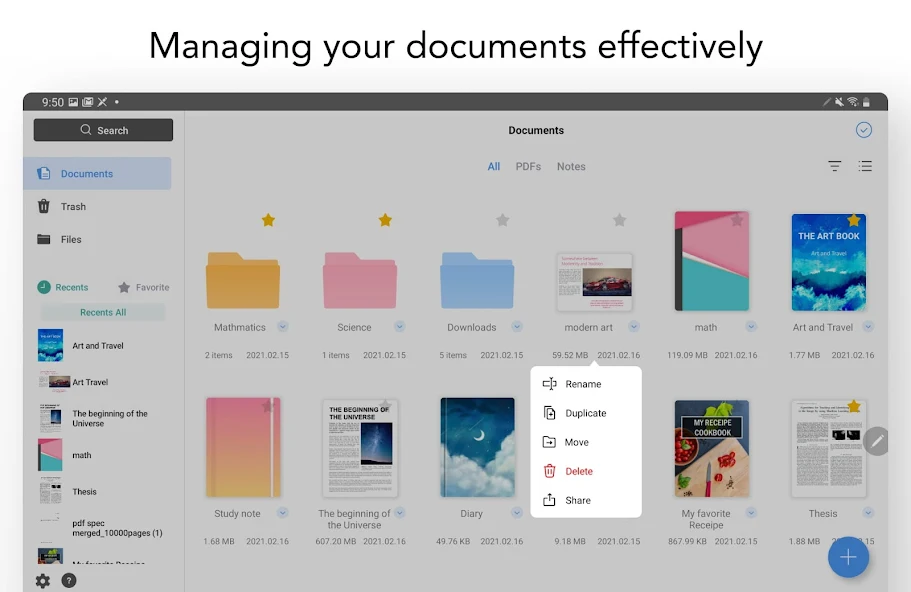
Task: Expand options arrow for My favorite Receipe
Action: pyautogui.click(x=751, y=512)
